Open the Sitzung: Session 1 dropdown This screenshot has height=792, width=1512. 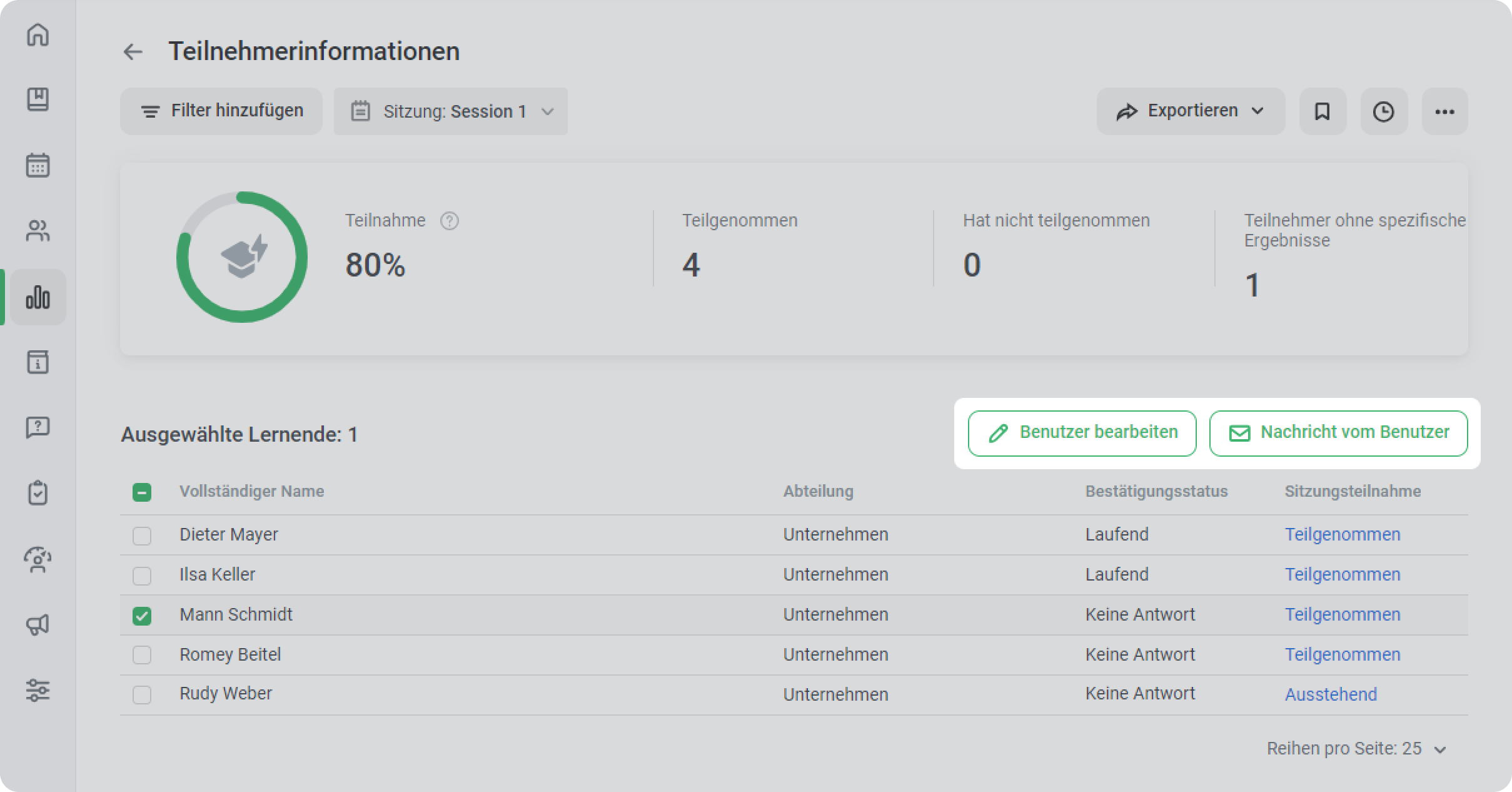point(451,111)
